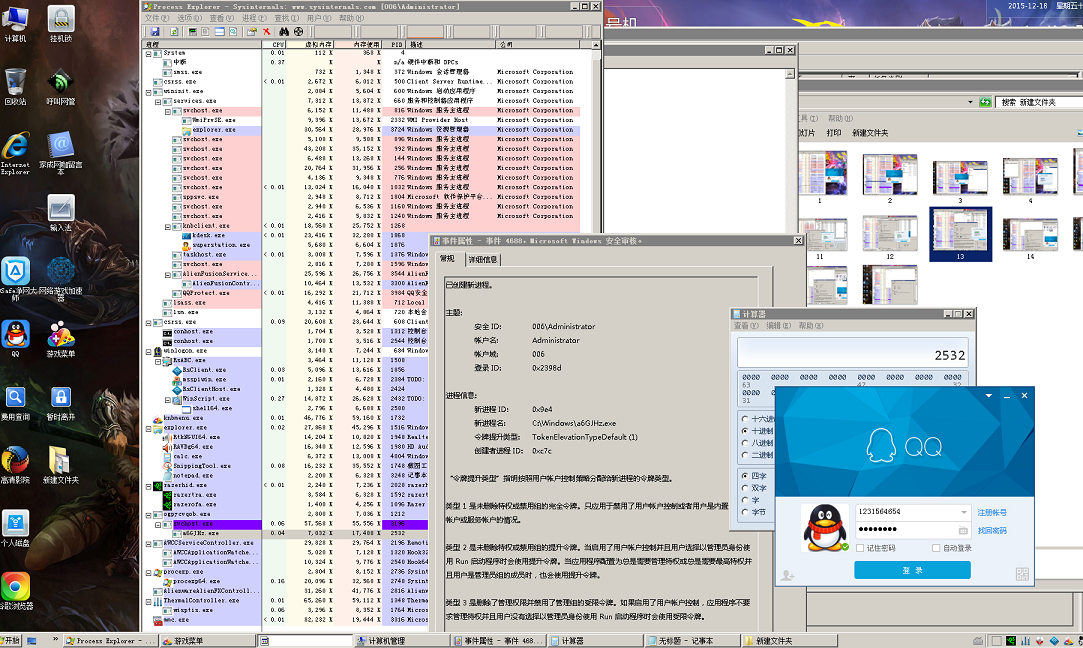Screen dimensions: 1083x648
Task: Click the QQ QR code login icon
Action: click(x=1022, y=574)
